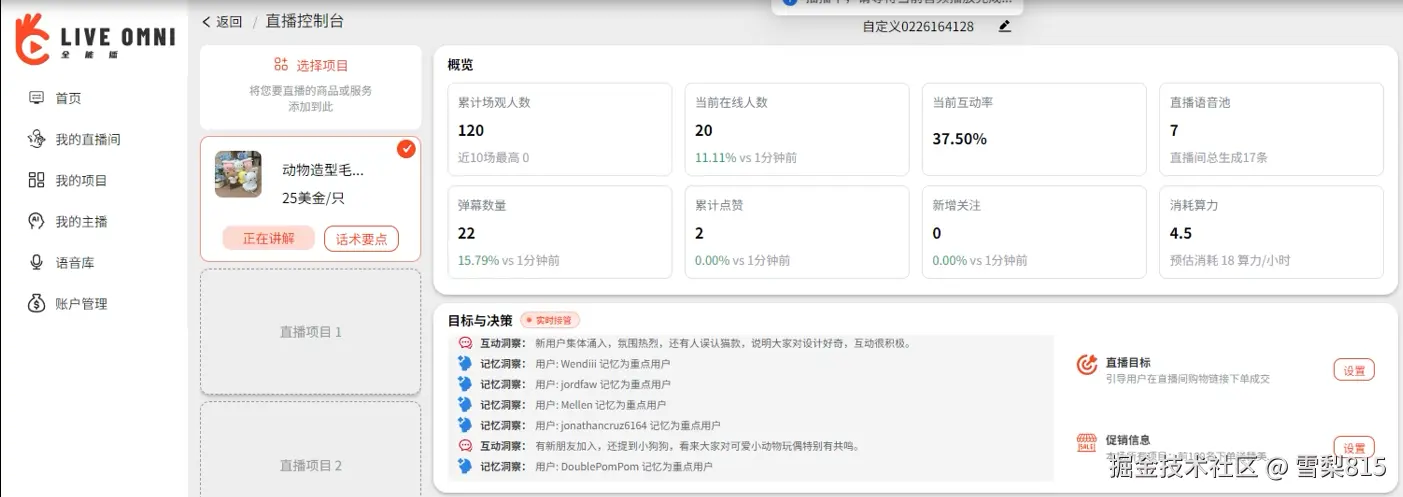Click the 25美金/只 price text
1403x497 pixels.
313,198
